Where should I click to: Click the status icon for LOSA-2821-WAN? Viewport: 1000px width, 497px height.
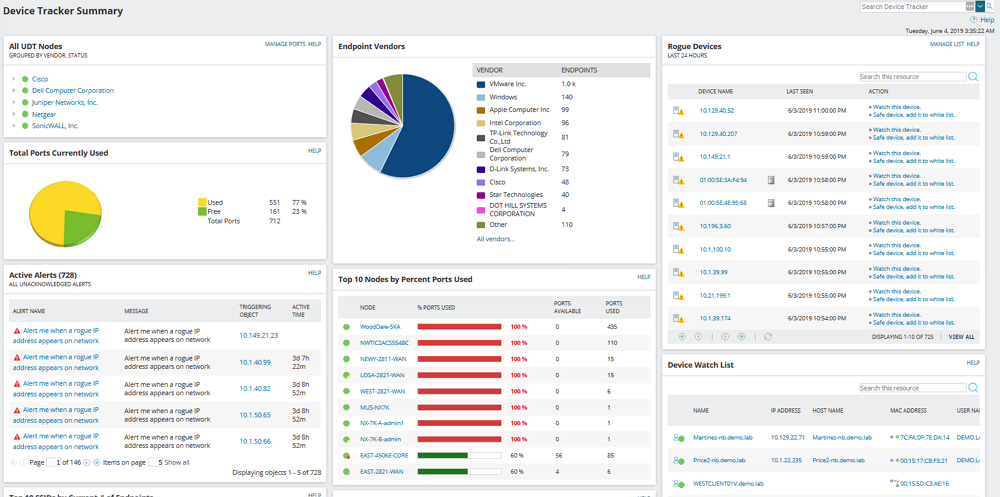[x=347, y=375]
